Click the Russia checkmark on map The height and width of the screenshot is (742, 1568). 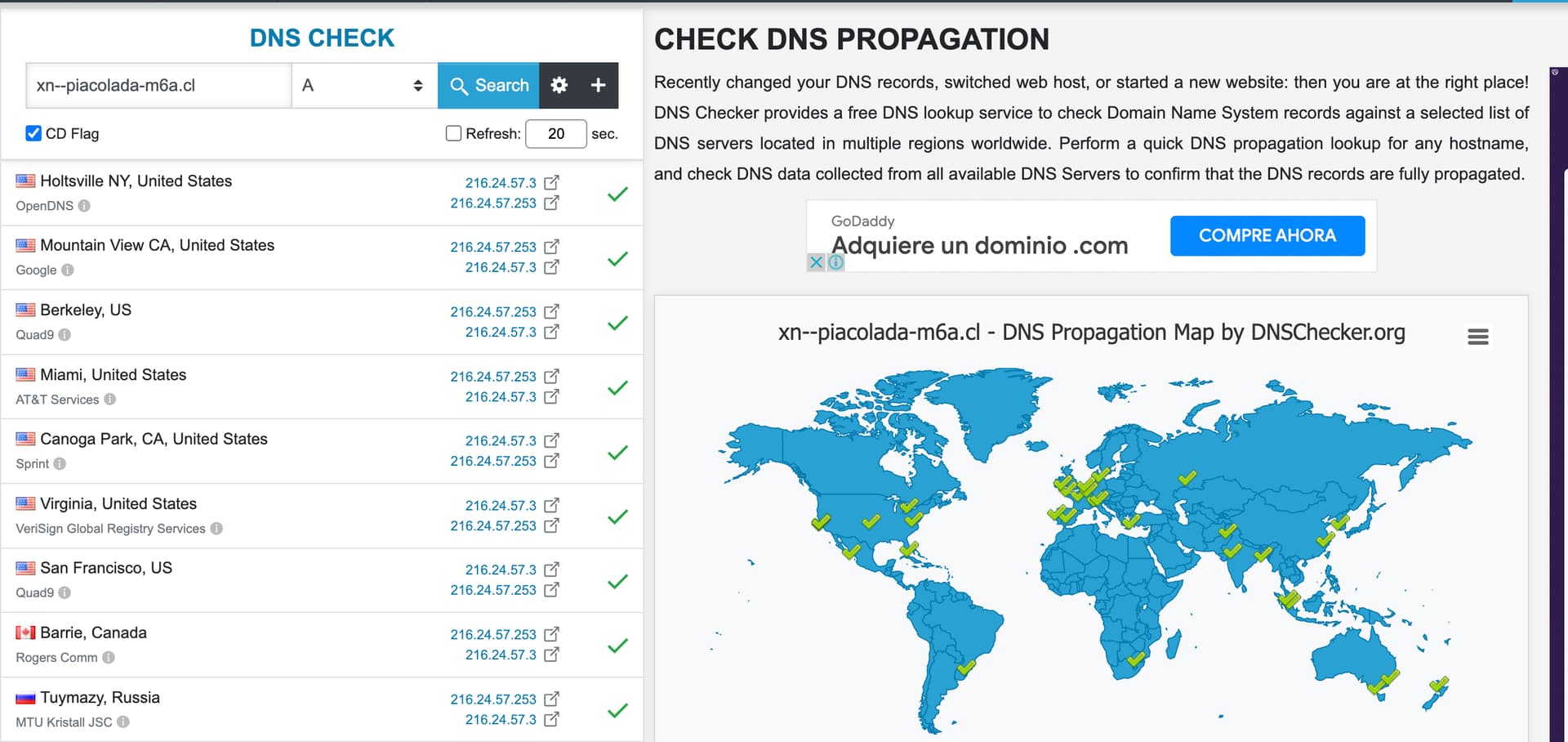[x=1187, y=477]
